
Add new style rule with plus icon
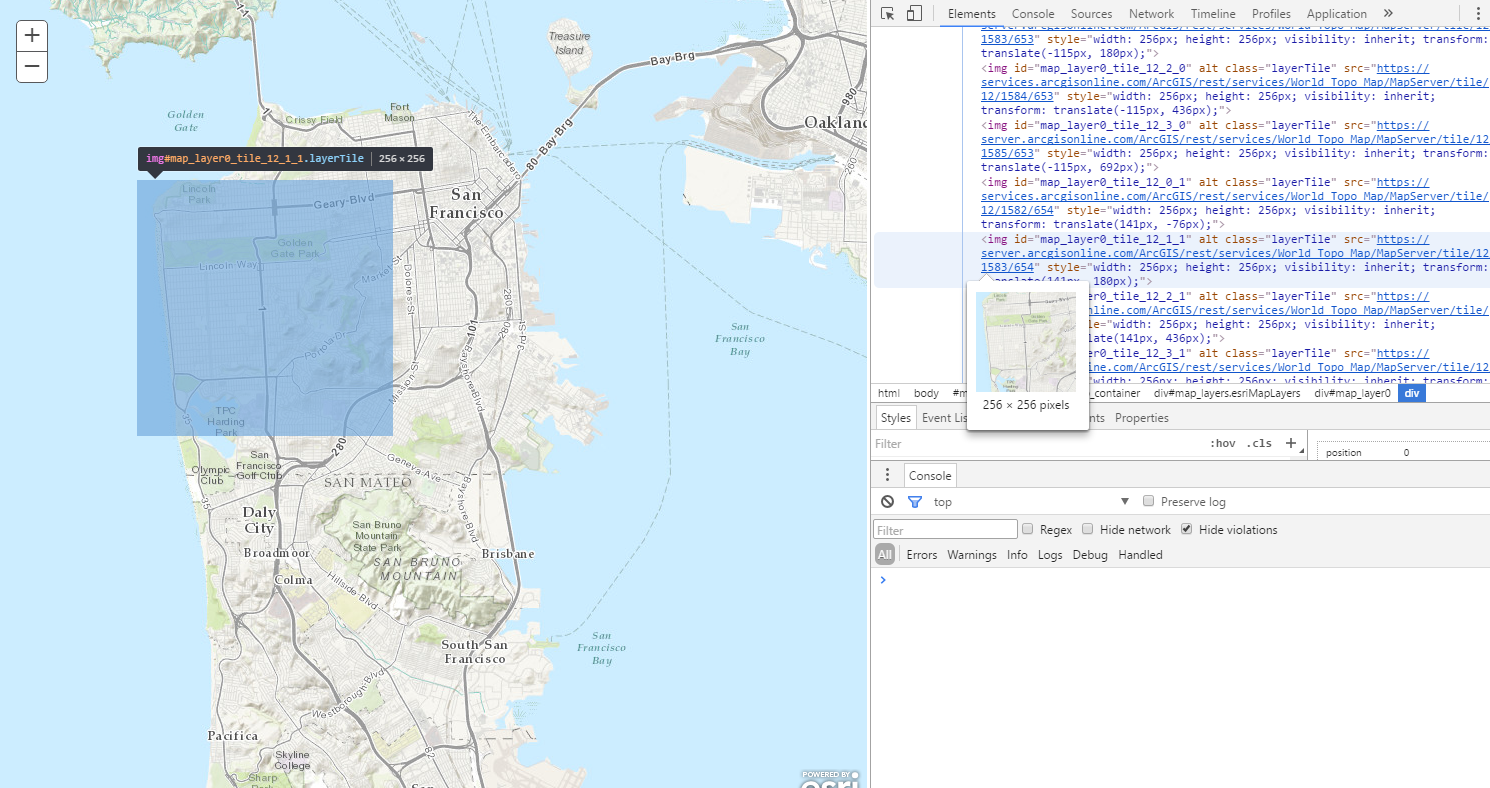click(1291, 443)
